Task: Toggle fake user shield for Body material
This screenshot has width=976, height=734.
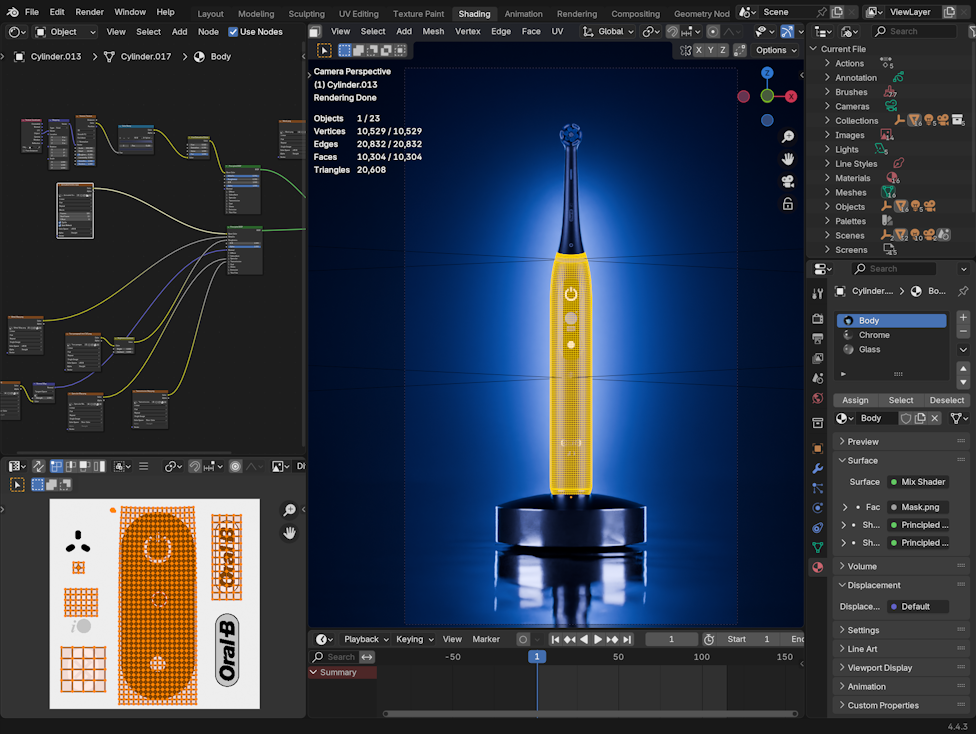Action: pos(905,418)
